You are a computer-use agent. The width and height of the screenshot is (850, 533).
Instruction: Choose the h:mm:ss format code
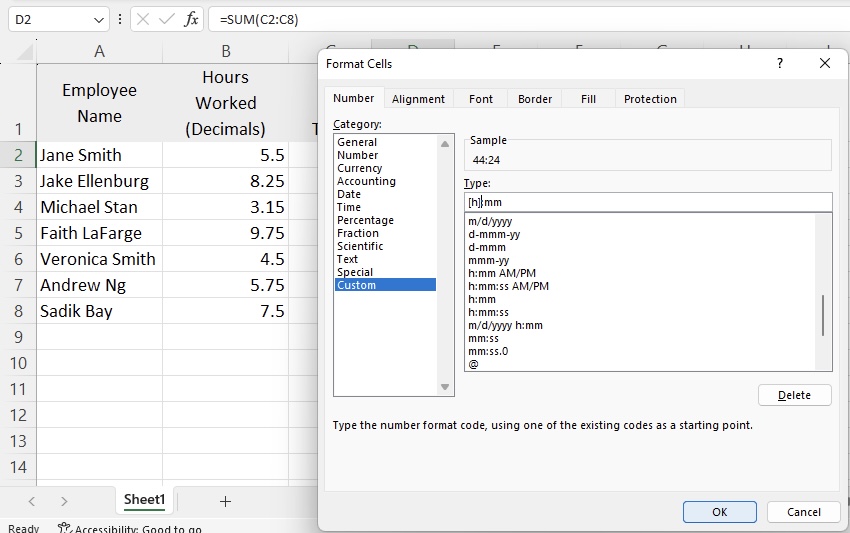[488, 312]
